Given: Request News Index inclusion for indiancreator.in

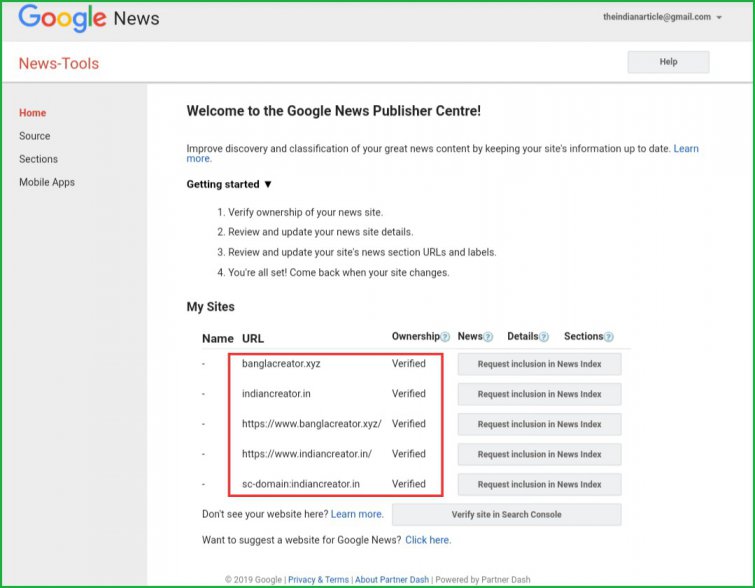Looking at the screenshot, I should (539, 394).
